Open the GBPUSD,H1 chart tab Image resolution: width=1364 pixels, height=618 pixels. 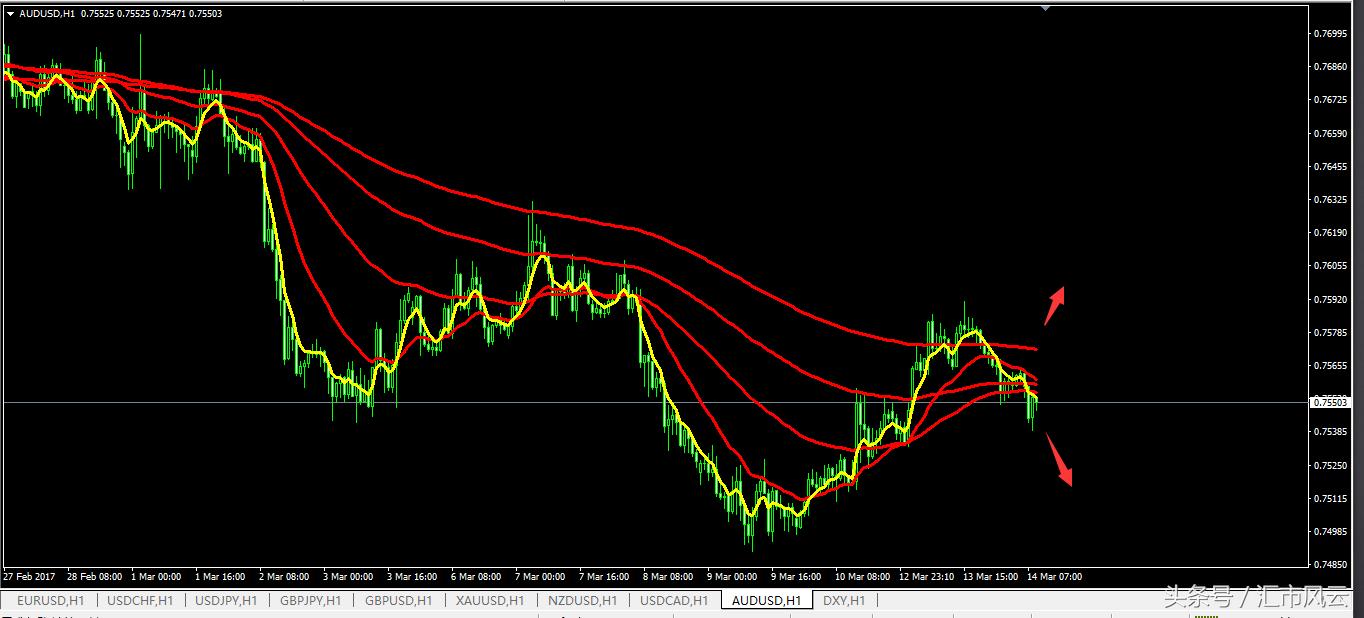(x=398, y=600)
